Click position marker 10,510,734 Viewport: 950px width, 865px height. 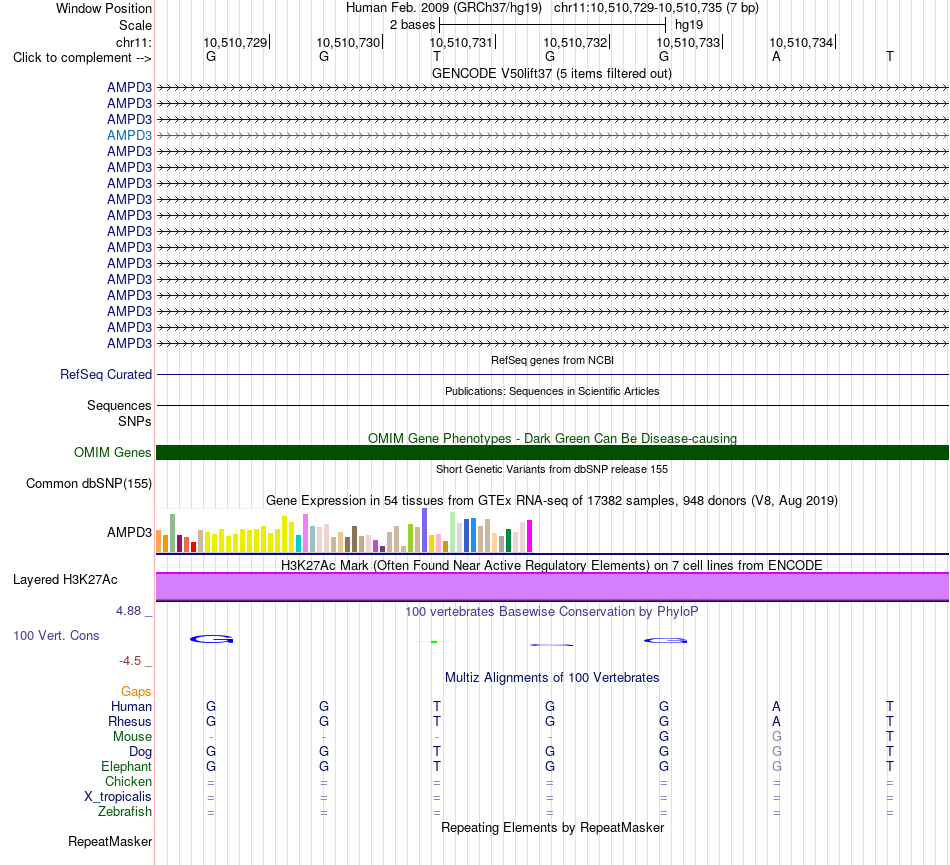tap(801, 42)
